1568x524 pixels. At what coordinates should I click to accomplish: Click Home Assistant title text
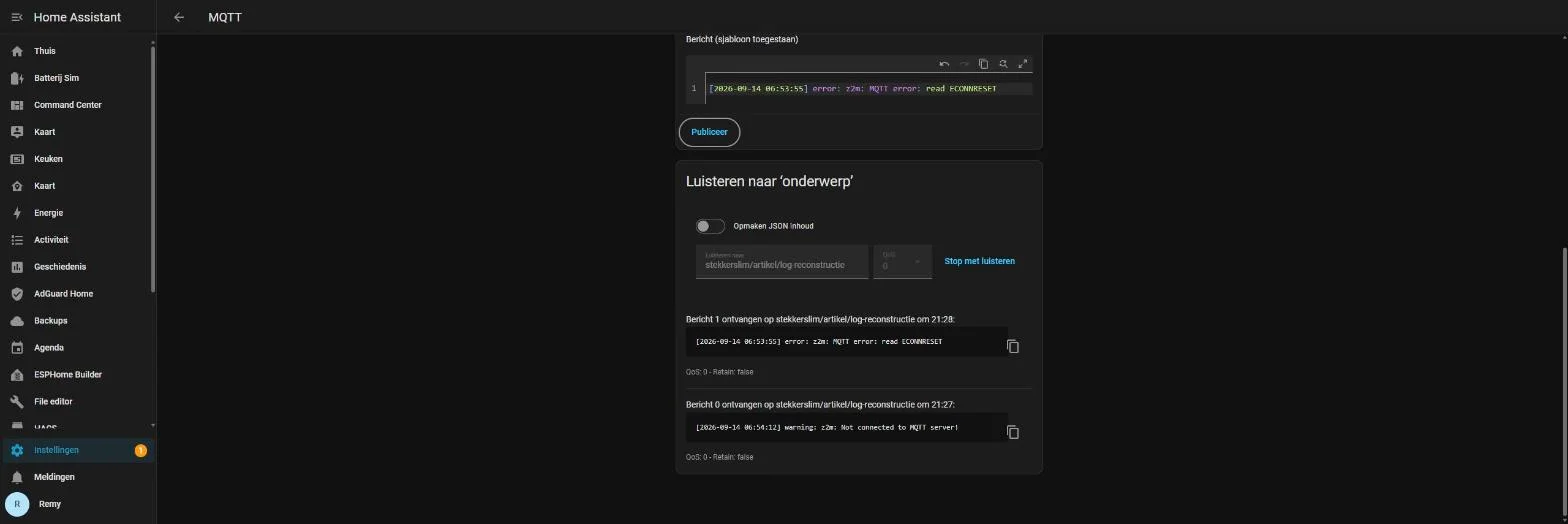(77, 17)
